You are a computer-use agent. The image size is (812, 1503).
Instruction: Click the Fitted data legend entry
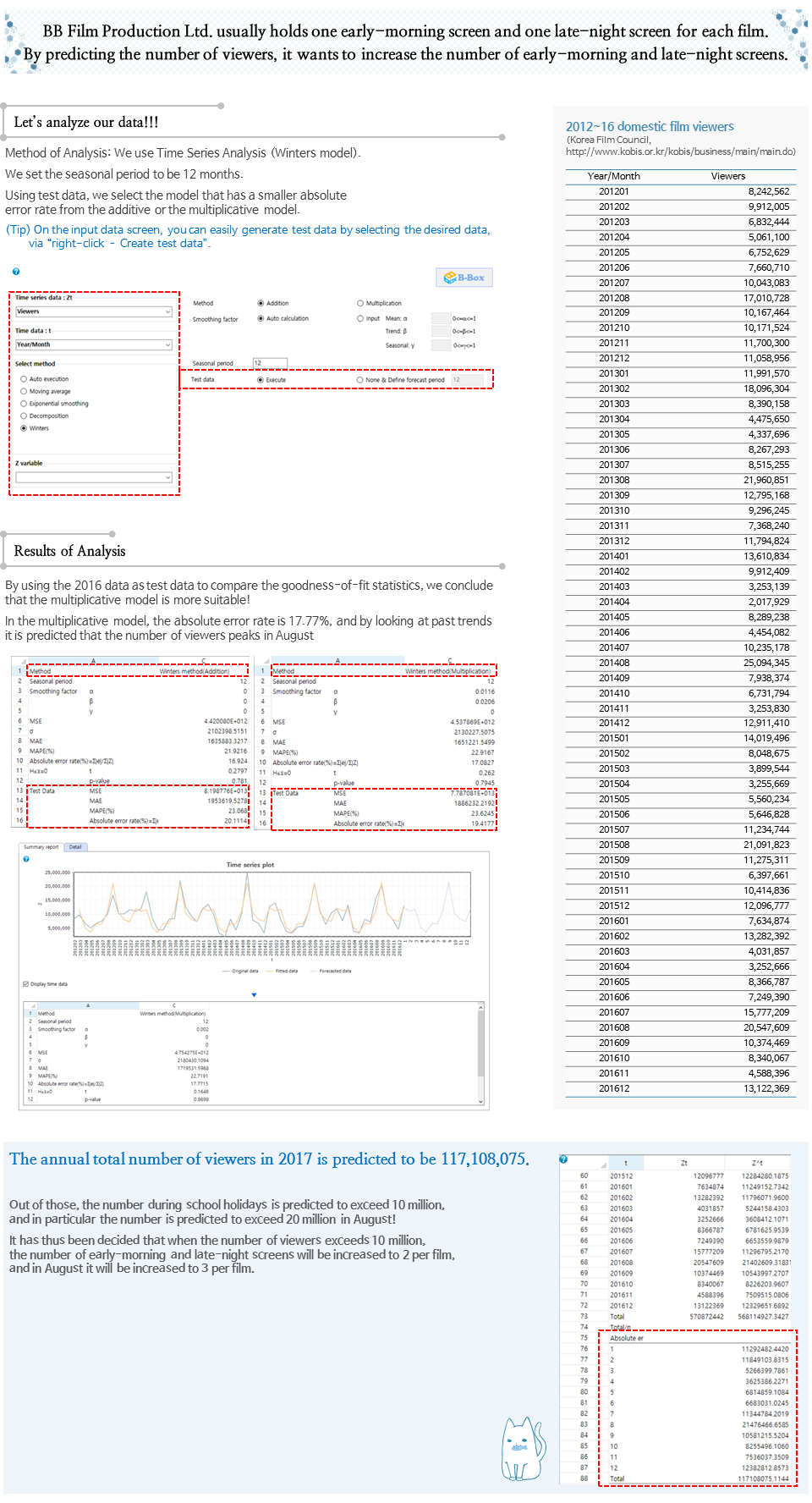(282, 972)
